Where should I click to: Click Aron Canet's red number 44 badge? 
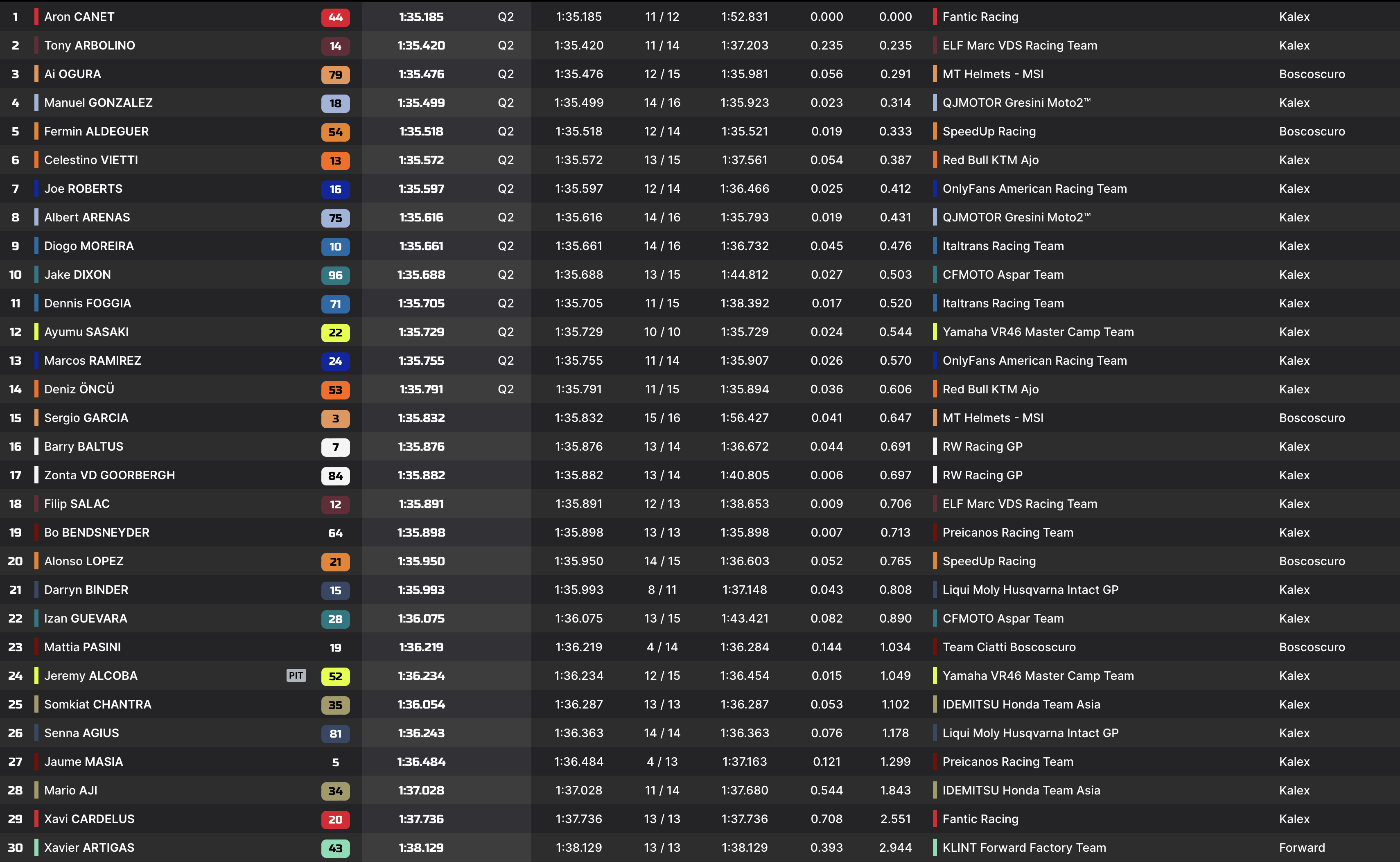click(x=335, y=17)
